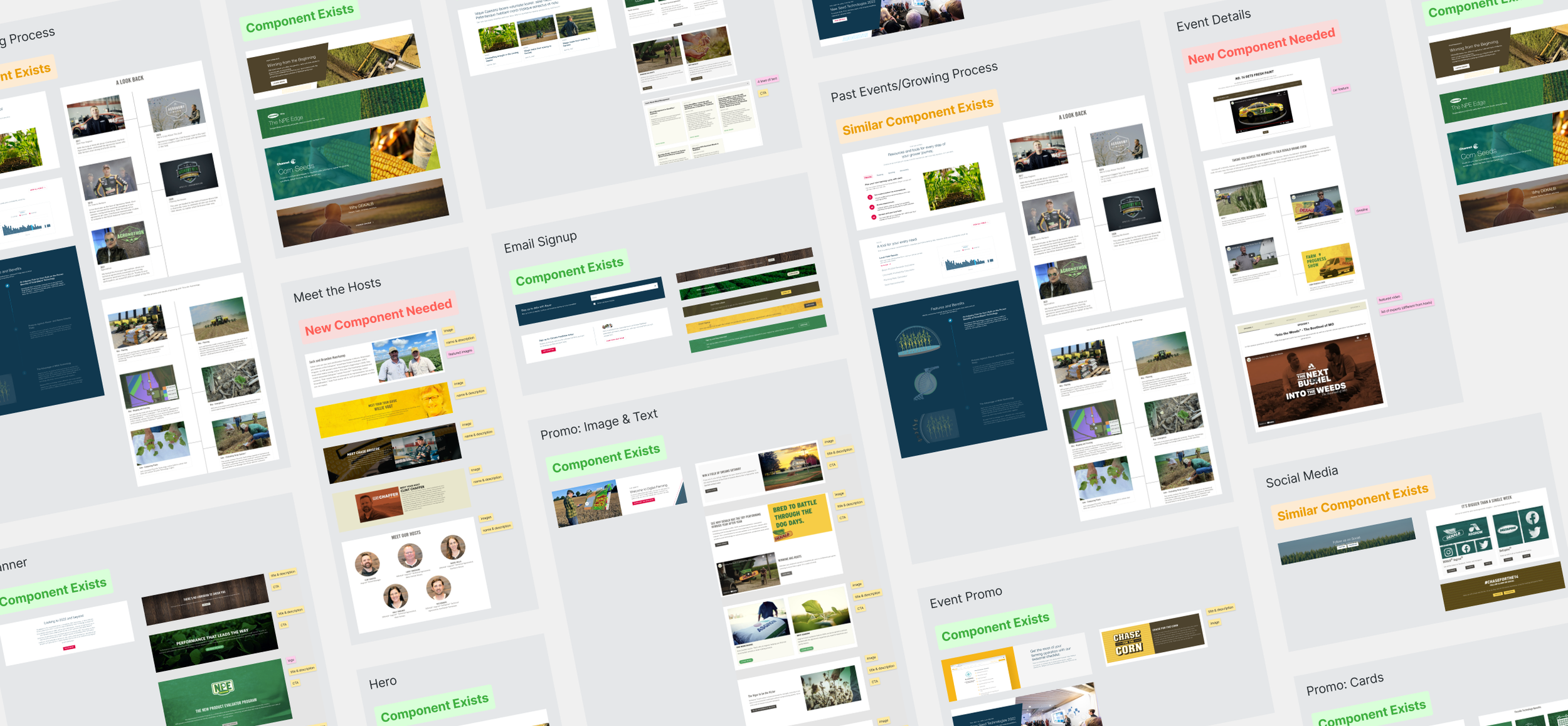Click the Asgrow logo in the teal tile
Viewport: 1568px width, 726px height.
point(1475,530)
